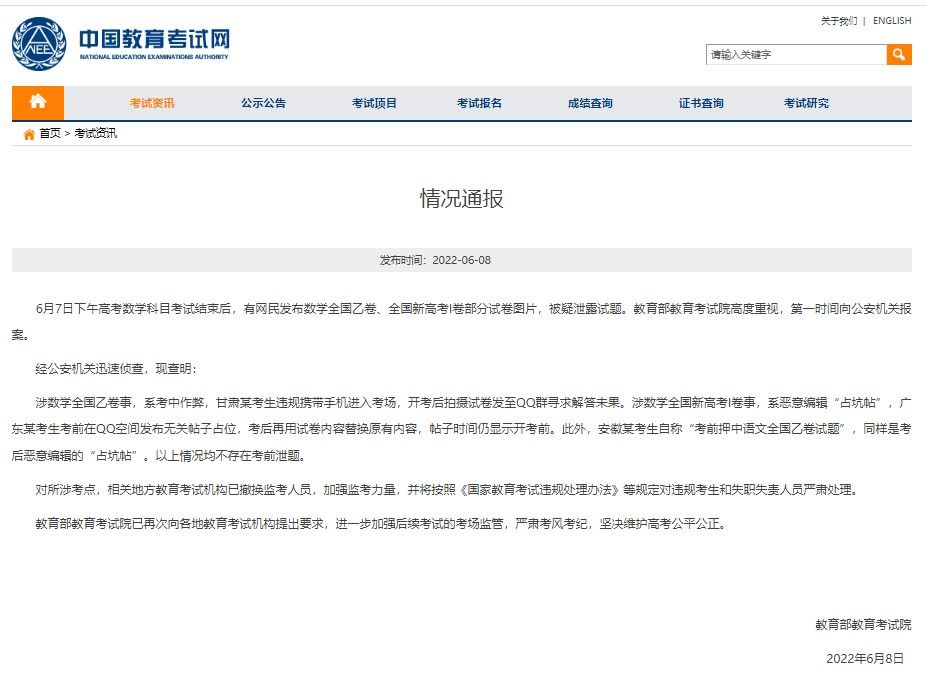Viewport: 927px width, 685px height.
Task: Open the 考试资讯 navigation tab
Action: [152, 103]
